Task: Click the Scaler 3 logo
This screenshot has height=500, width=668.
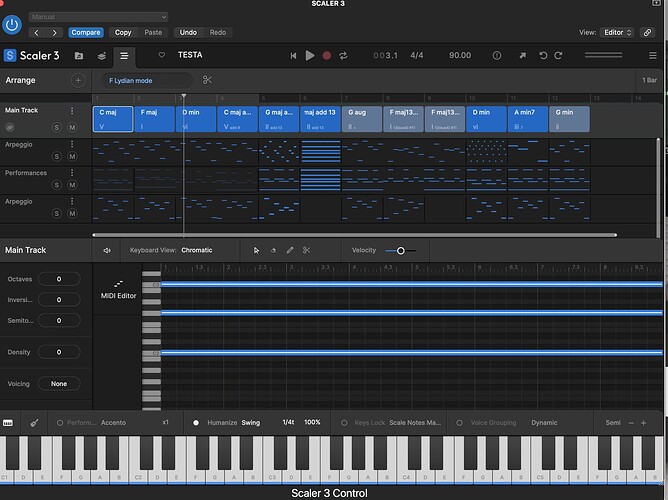Action: [32, 55]
